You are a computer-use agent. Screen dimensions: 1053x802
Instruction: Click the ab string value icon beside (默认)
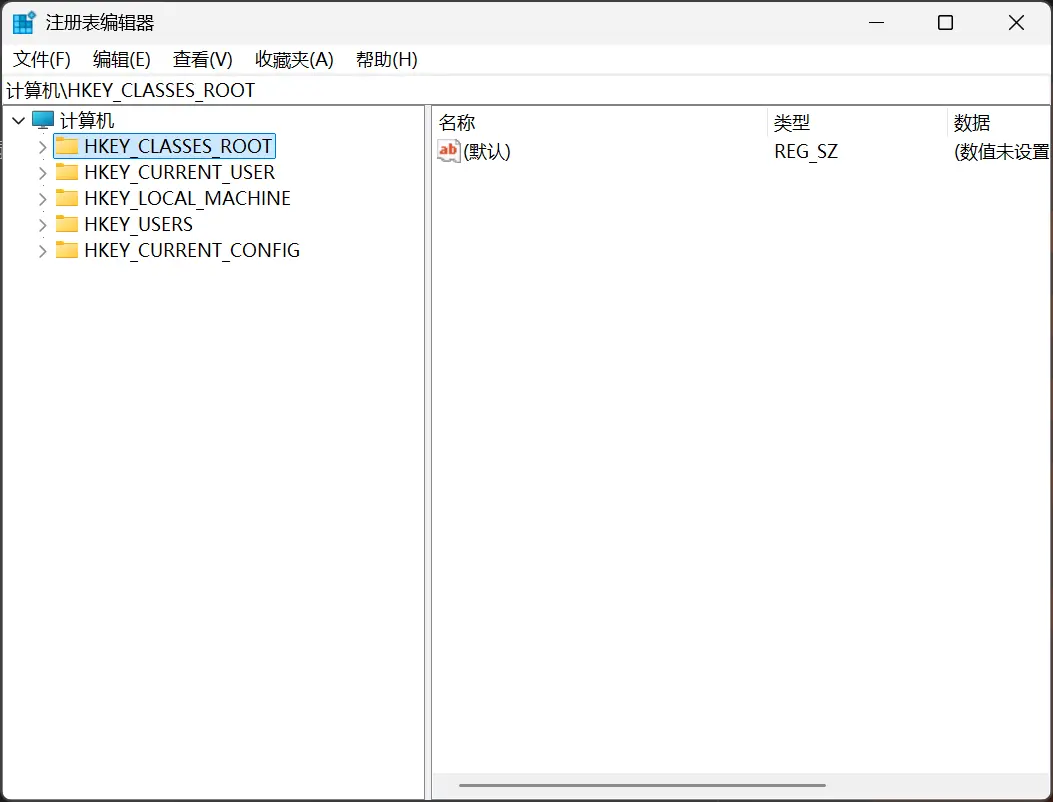tap(447, 151)
